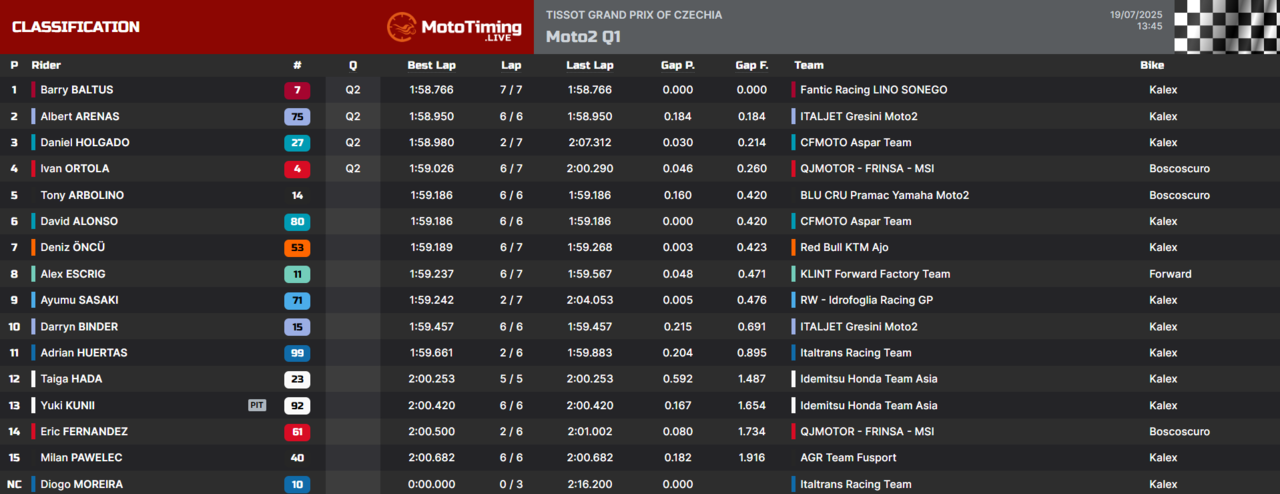Screen dimensions: 1280x494
Task: Click the Forward bike entry
Action: coord(1170,274)
